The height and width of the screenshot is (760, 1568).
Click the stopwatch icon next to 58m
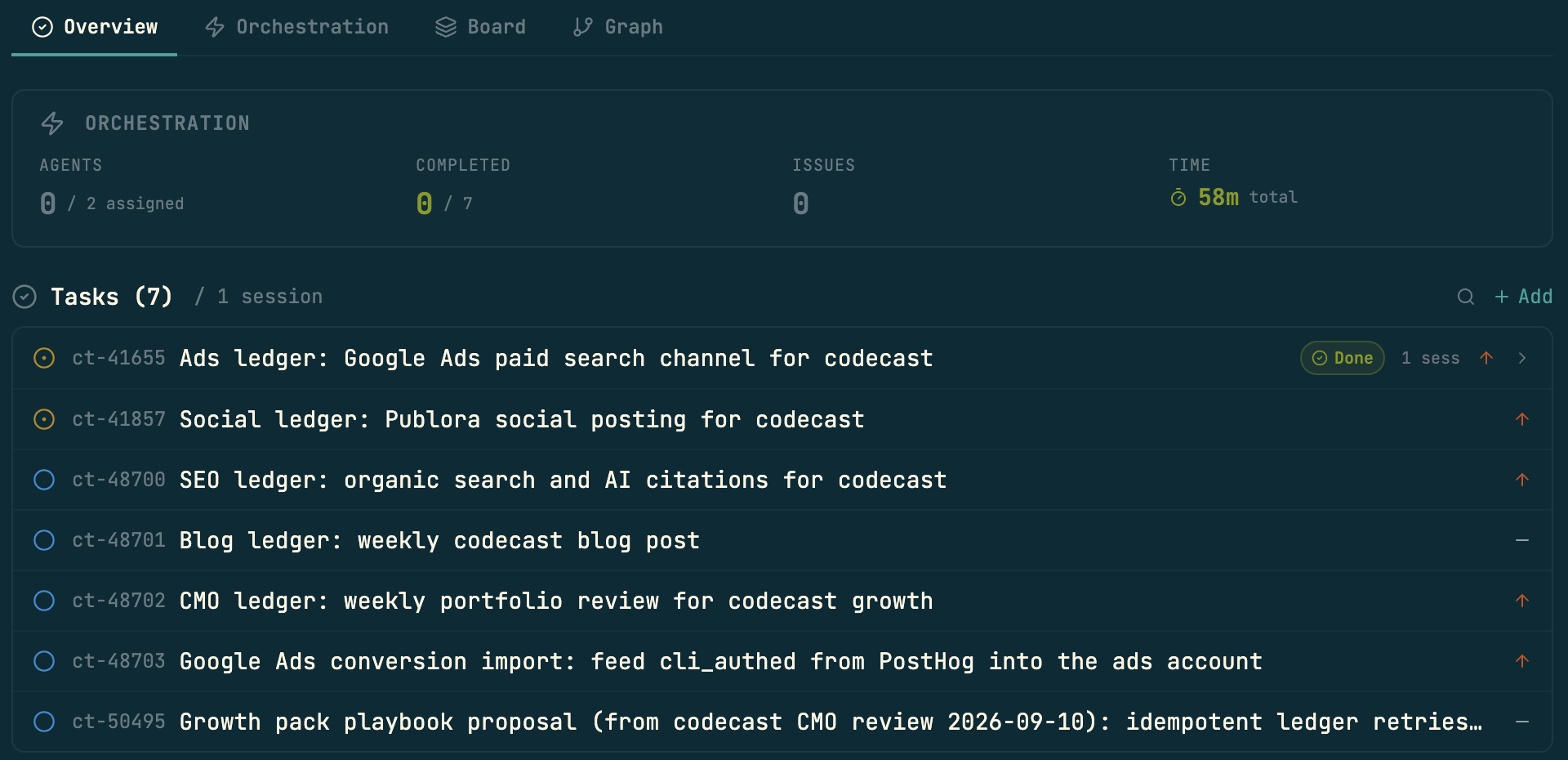1178,197
